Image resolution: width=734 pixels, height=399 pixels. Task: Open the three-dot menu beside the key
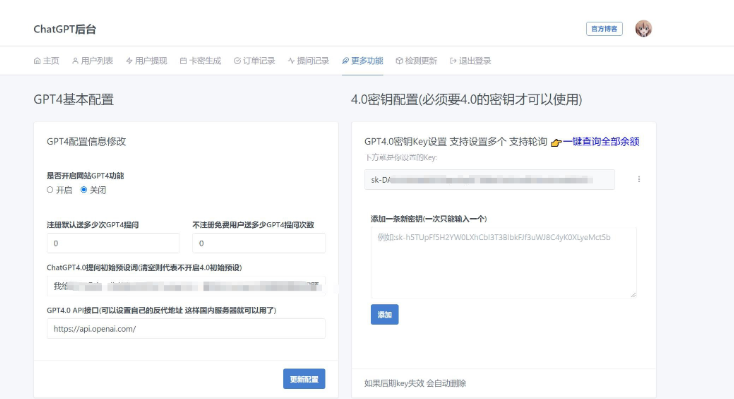[639, 179]
